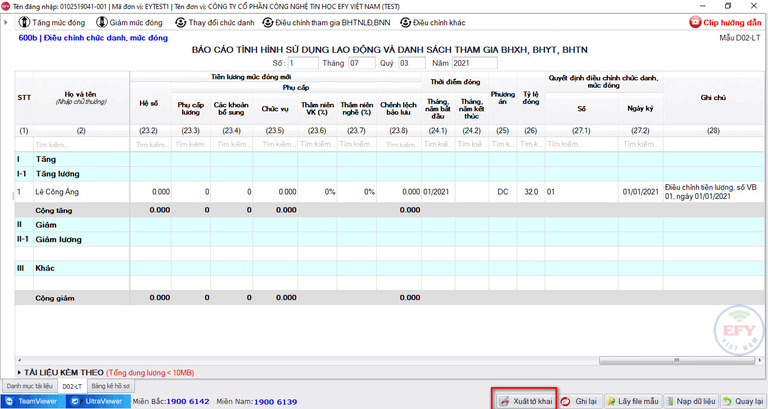Select the 32.0 tỷ lệ đóng cell
The image size is (768, 409).
[x=530, y=192]
